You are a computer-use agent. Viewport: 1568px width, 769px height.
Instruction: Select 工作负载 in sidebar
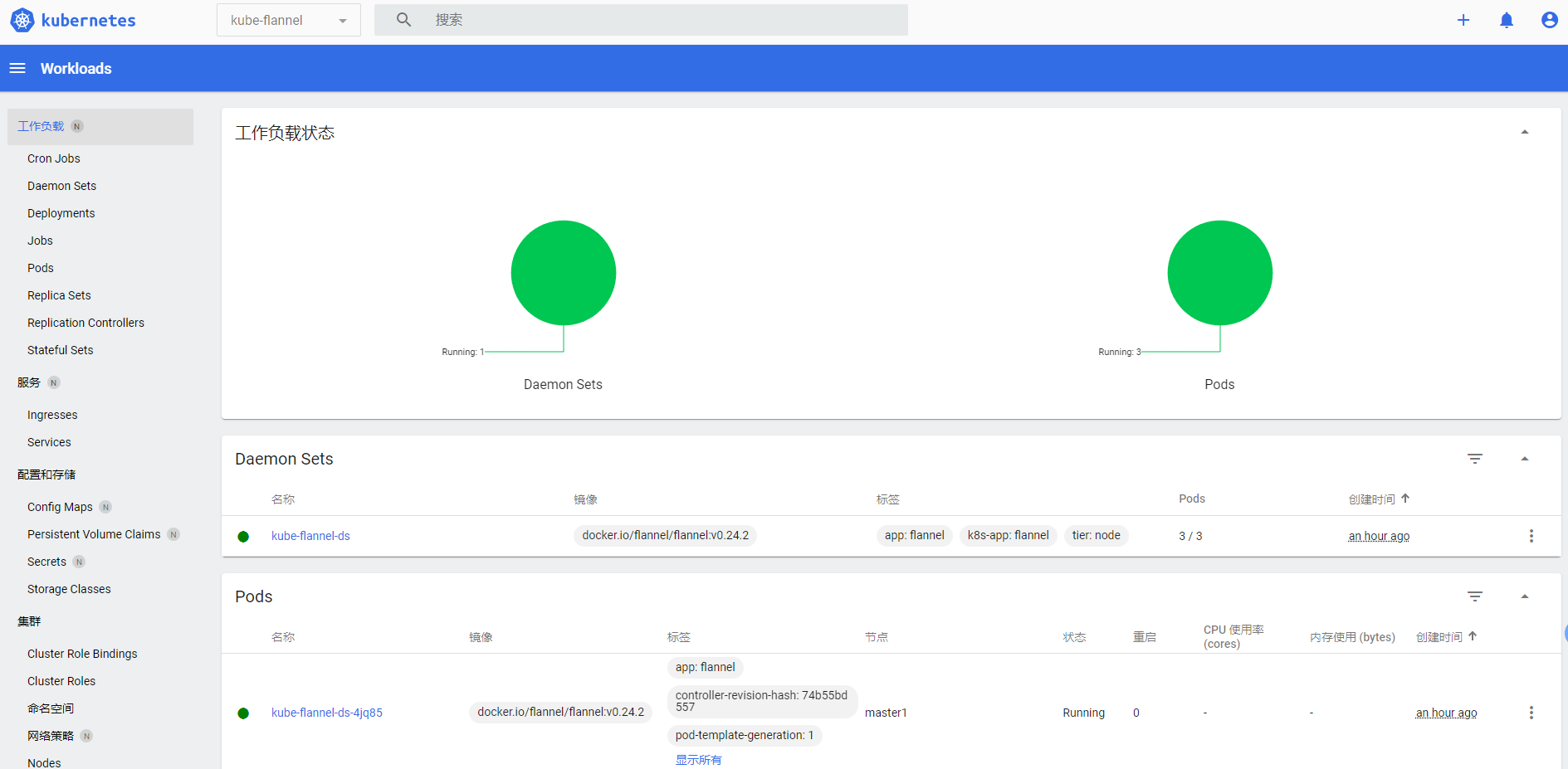click(41, 126)
